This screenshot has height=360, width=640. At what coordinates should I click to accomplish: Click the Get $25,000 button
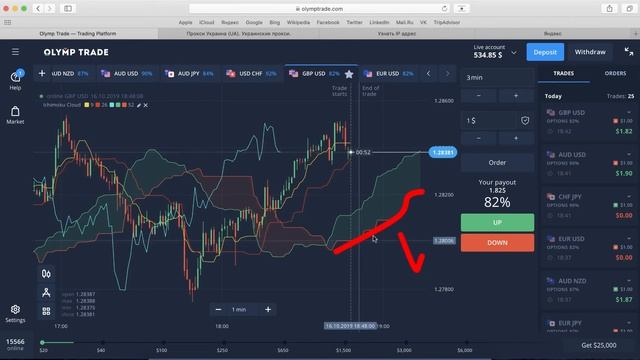point(599,345)
